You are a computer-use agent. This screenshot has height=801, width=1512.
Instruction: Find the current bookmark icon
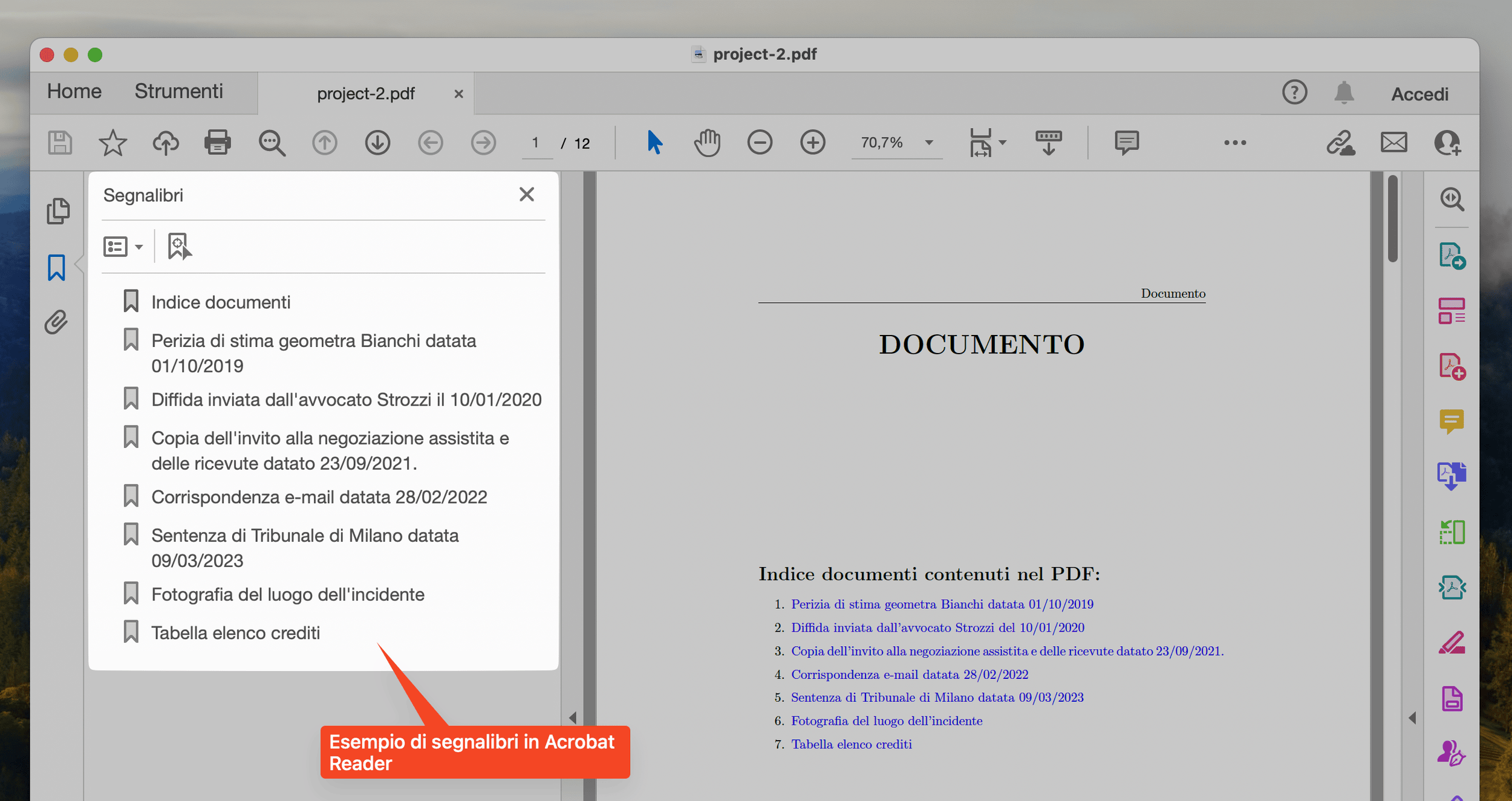pyautogui.click(x=180, y=247)
